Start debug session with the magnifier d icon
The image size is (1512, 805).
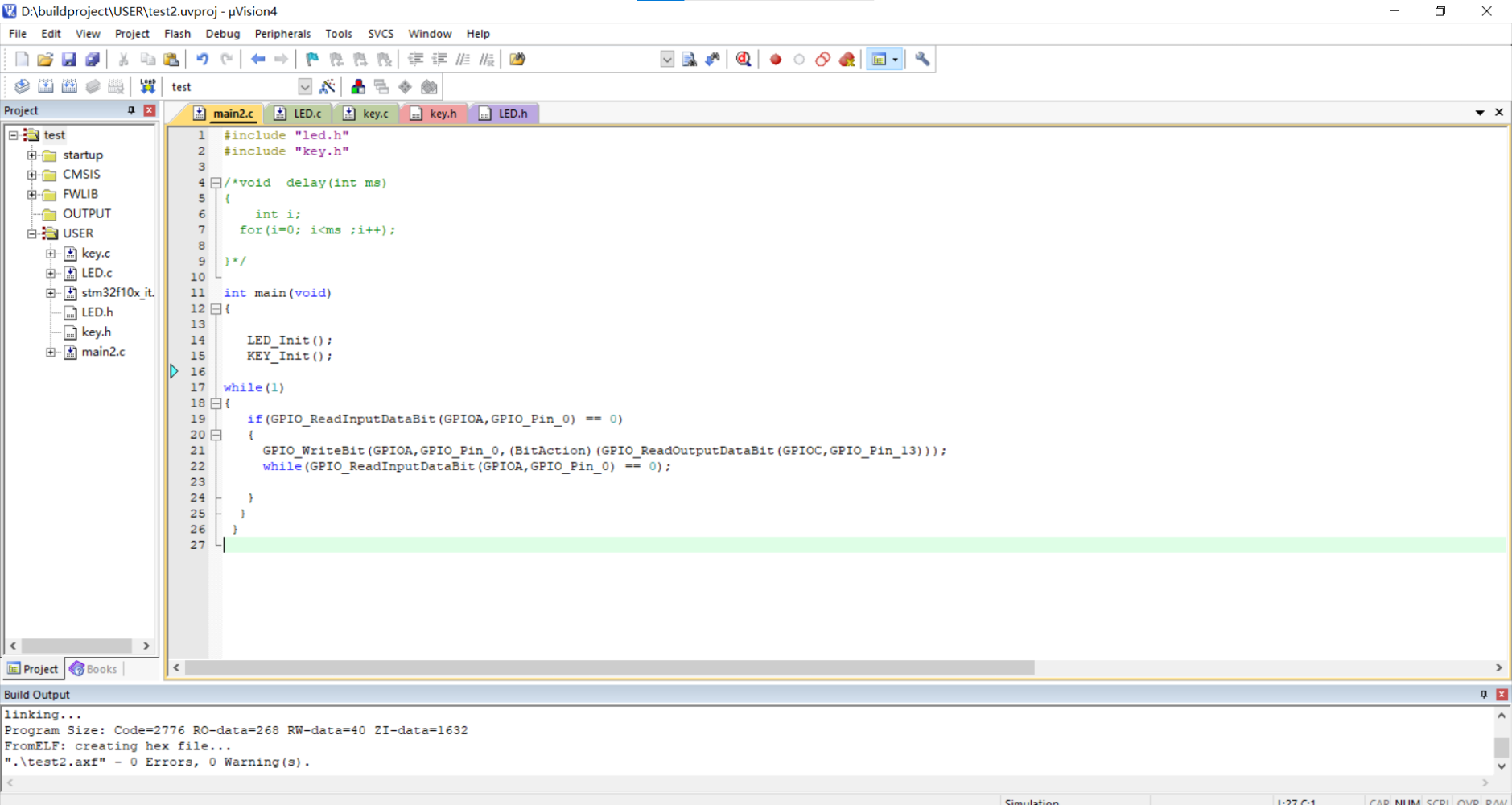(x=744, y=59)
